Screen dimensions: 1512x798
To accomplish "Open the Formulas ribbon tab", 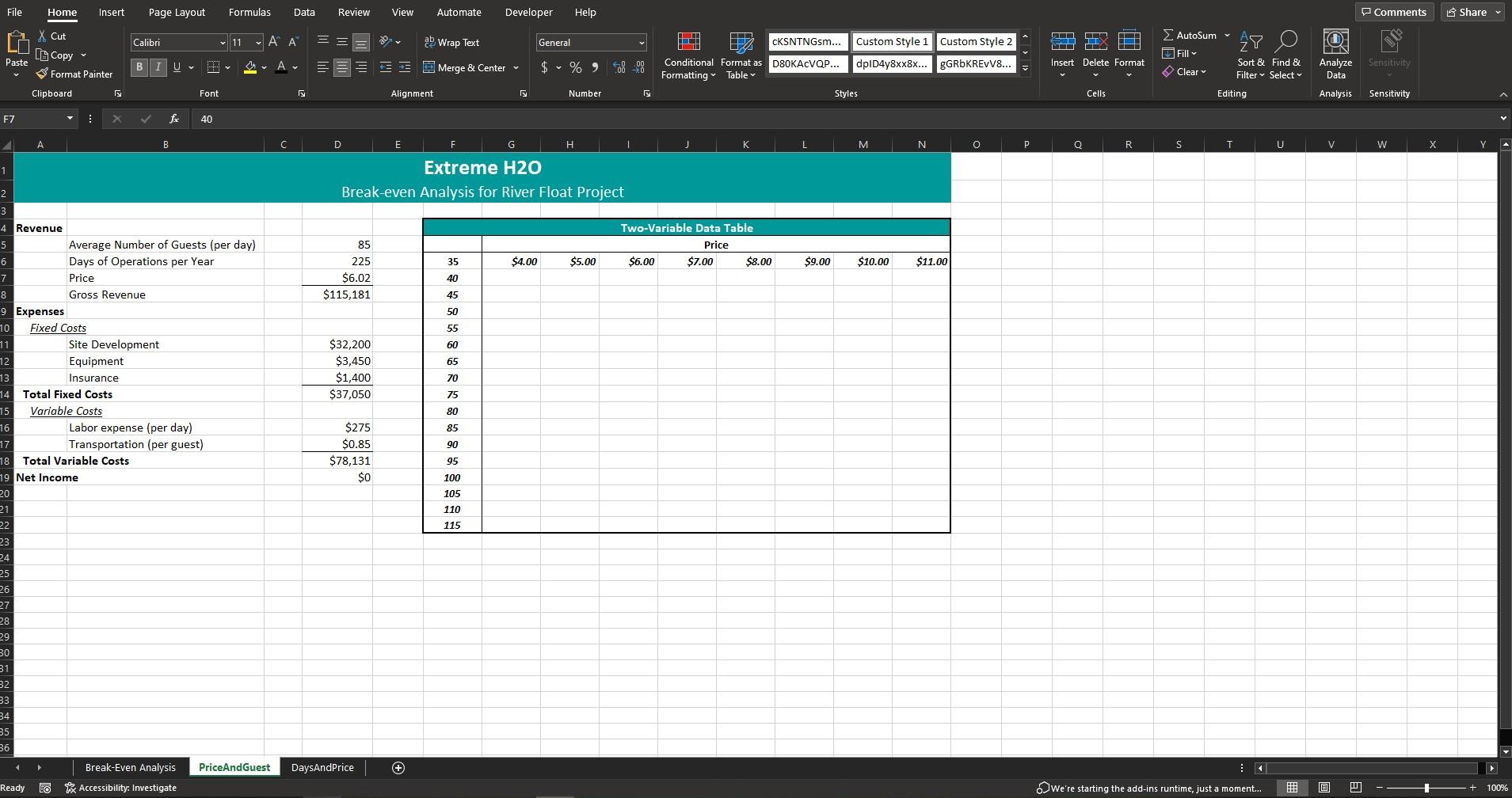I will (x=249, y=12).
